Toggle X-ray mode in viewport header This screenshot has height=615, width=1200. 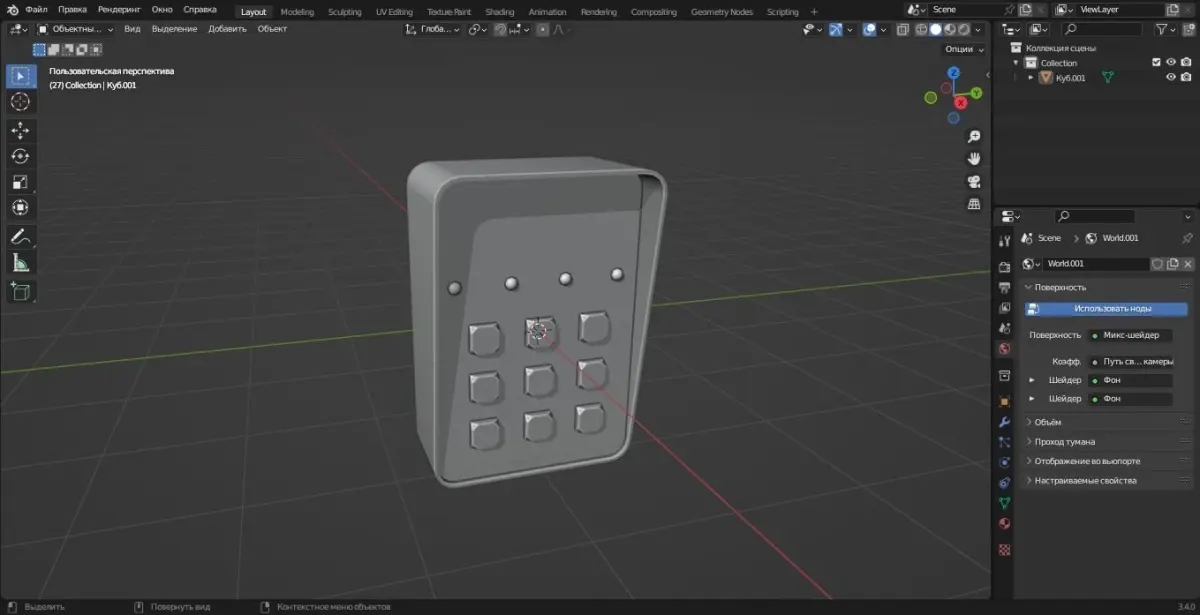click(903, 29)
